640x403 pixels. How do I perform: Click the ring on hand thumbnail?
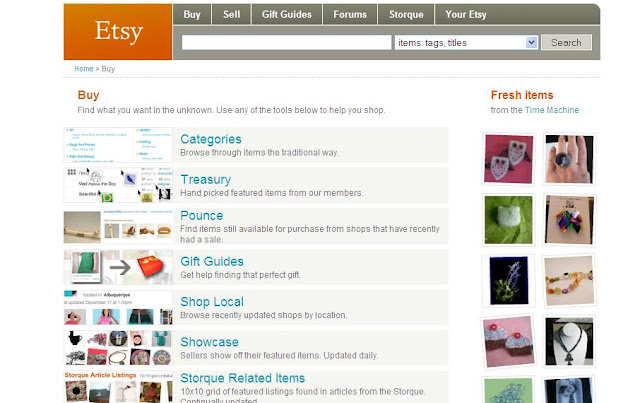569,159
